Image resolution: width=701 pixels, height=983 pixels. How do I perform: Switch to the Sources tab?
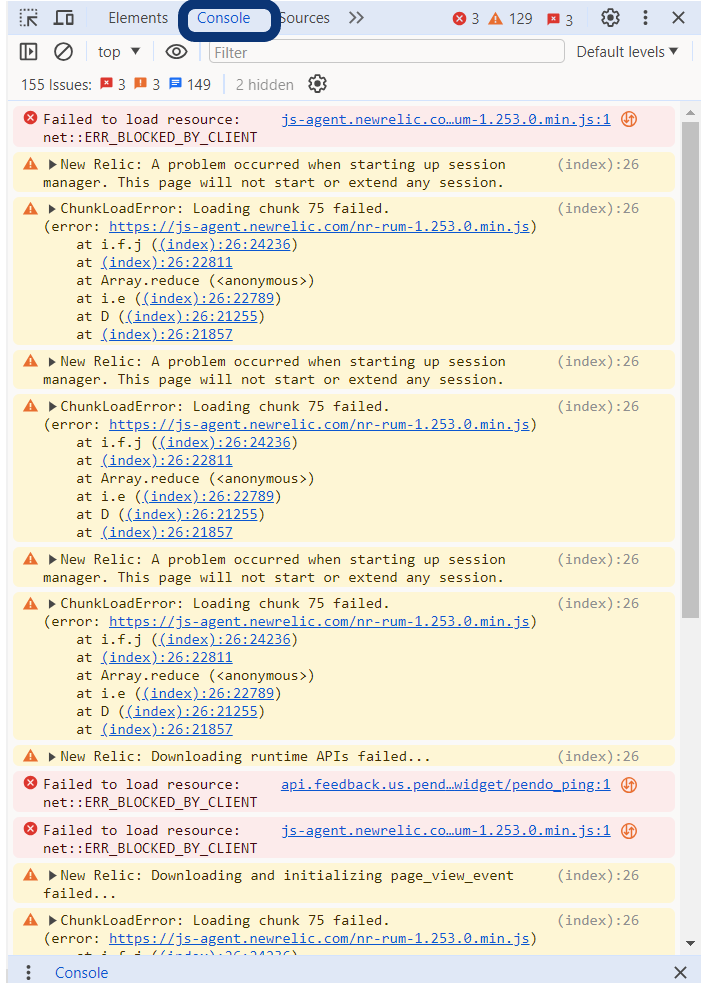click(304, 18)
